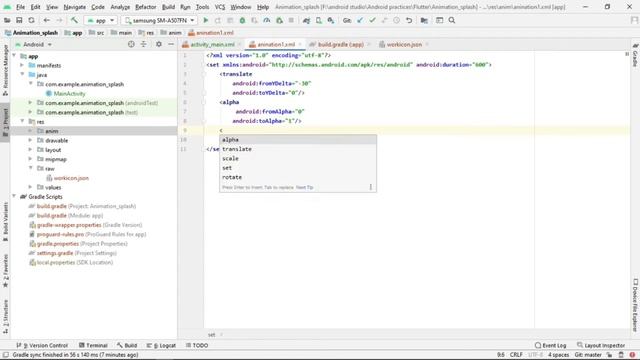Close the animation1.xml tab
The height and width of the screenshot is (360, 640).
300,44
